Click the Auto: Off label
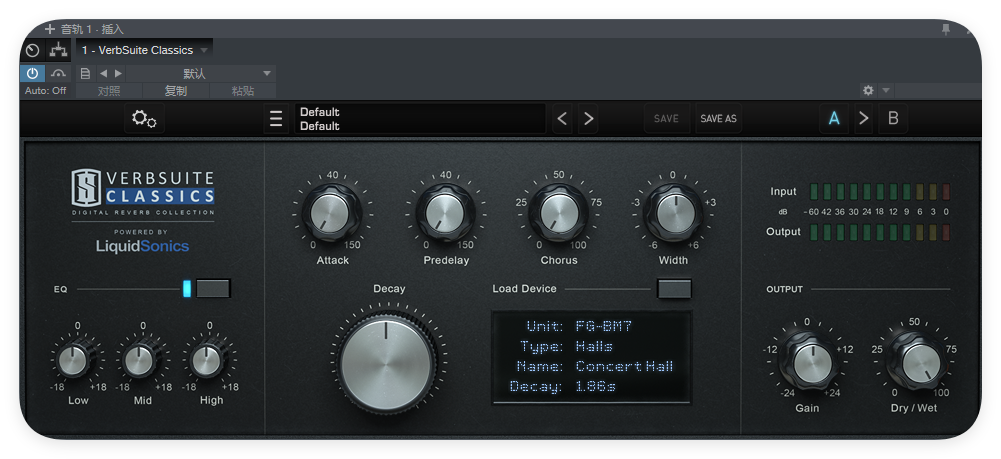Viewport: 1001px width, 459px height. (45, 91)
